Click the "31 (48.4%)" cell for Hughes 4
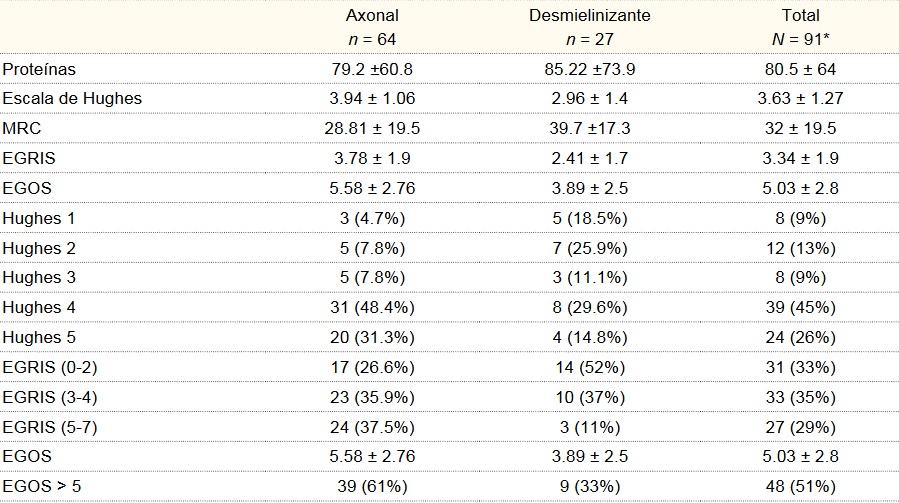 tap(372, 308)
